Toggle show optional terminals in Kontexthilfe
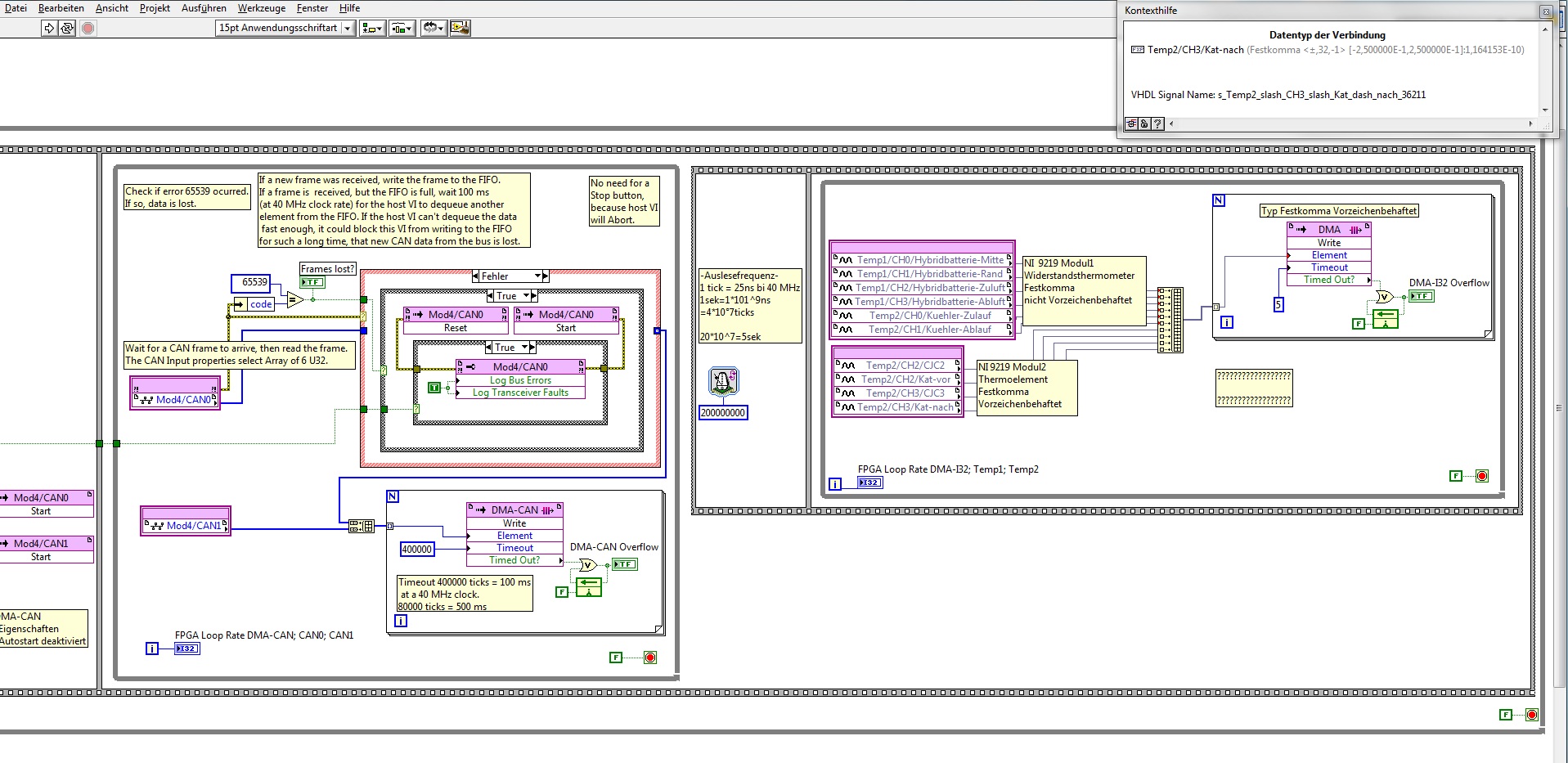This screenshot has height=763, width=1568. coord(1131,123)
